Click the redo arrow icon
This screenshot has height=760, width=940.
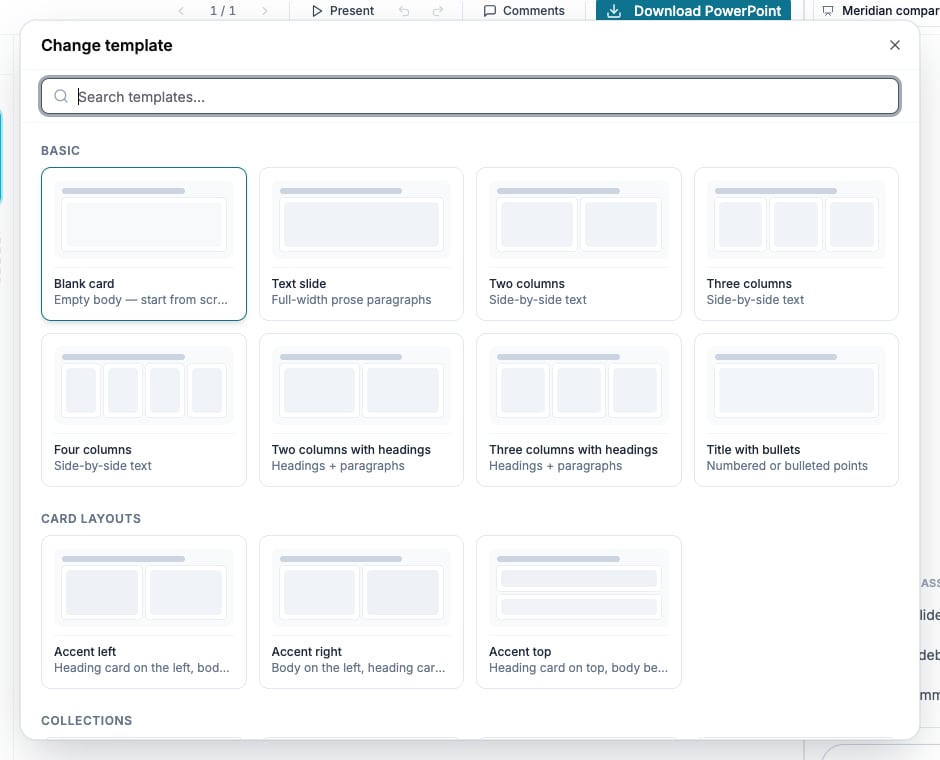click(438, 11)
